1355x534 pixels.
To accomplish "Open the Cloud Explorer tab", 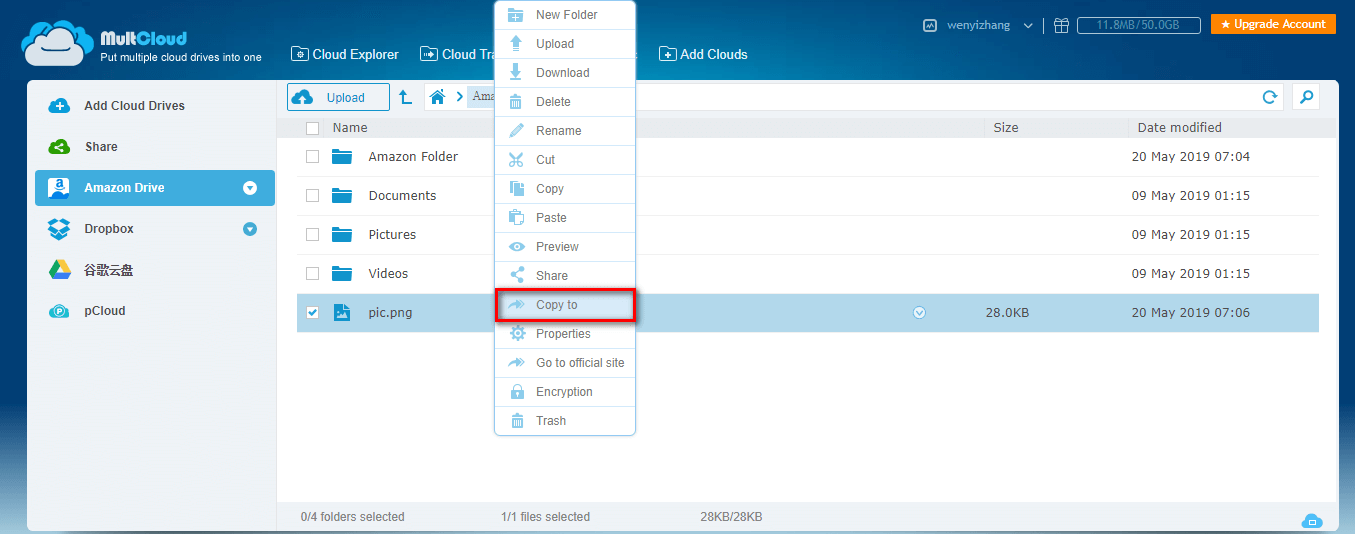I will (345, 54).
